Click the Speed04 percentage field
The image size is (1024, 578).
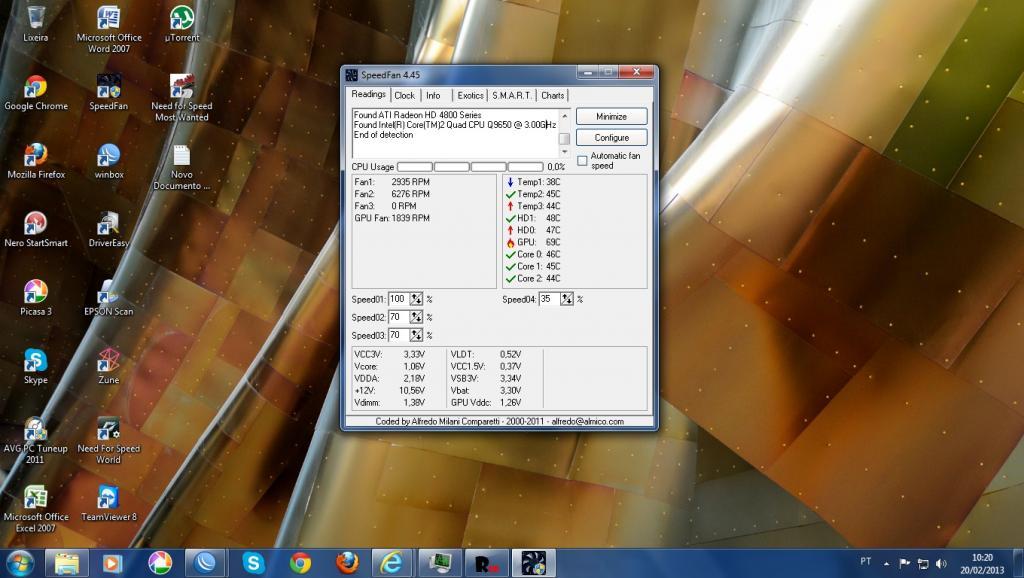point(549,299)
